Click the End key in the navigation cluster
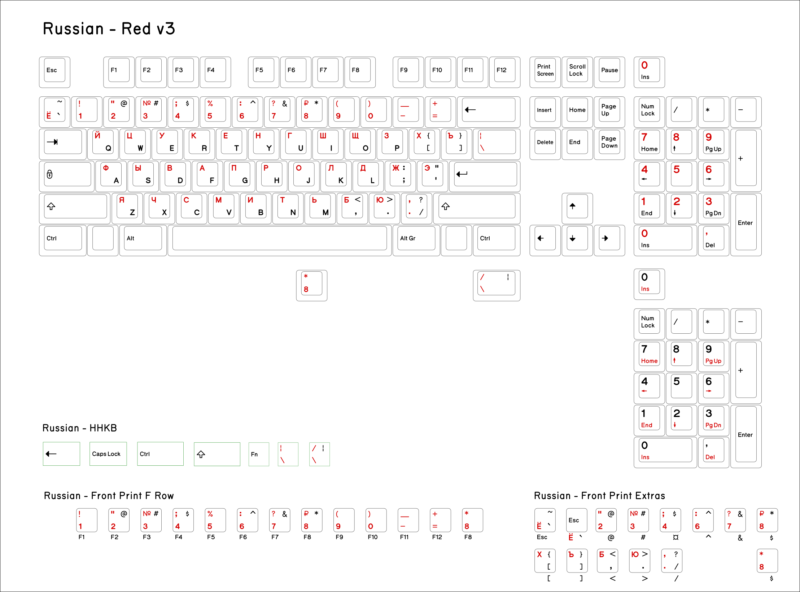This screenshot has height=592, width=800. coord(577,144)
